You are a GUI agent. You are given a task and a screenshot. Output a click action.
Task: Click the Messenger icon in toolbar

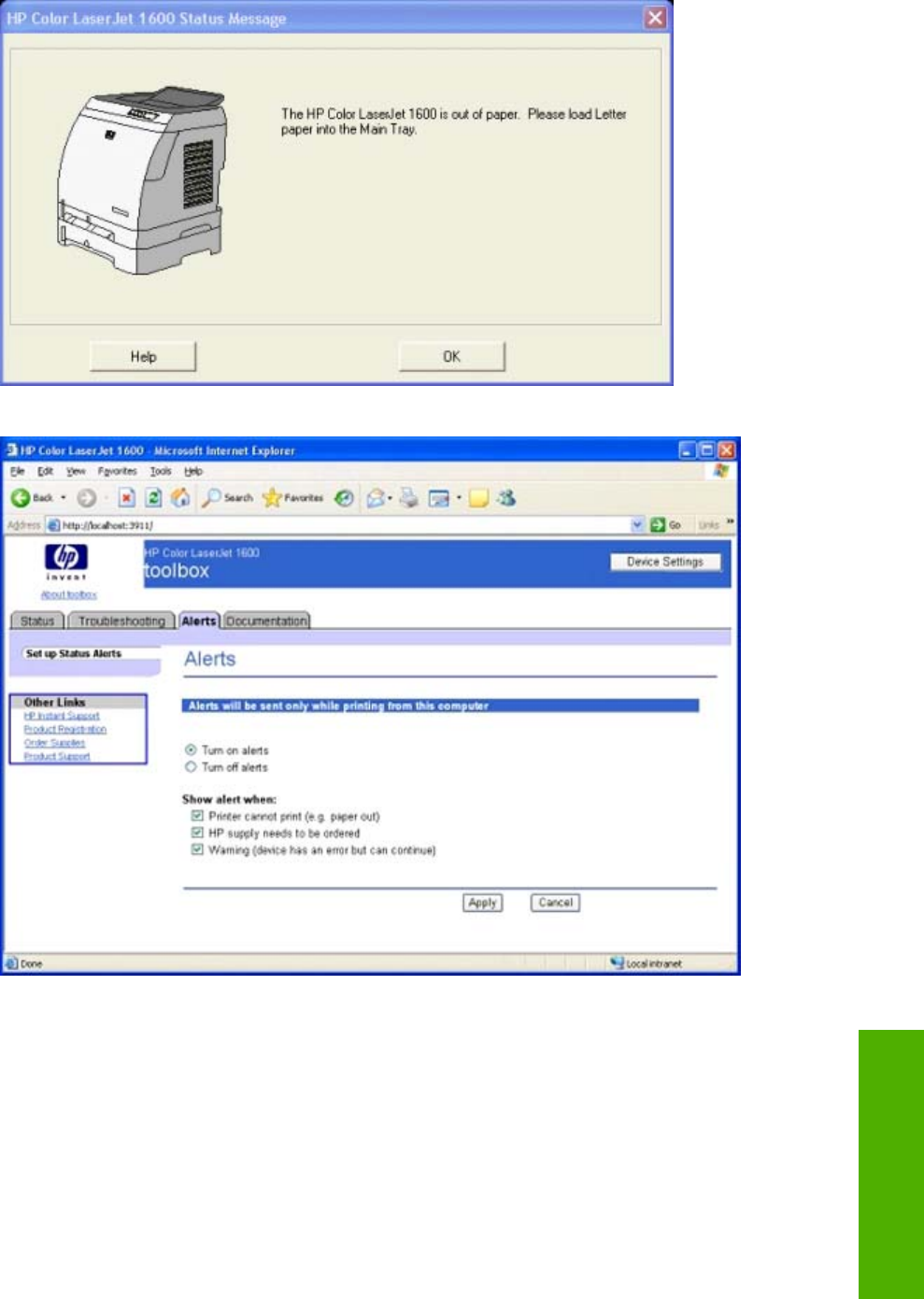506,498
